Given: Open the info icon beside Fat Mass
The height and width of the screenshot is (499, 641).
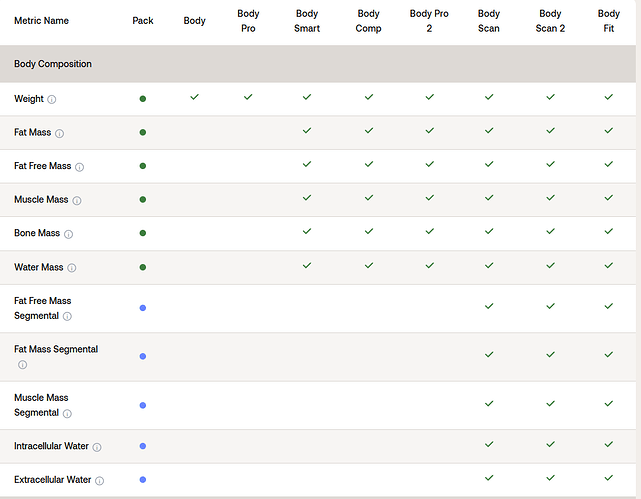Looking at the screenshot, I should 59,133.
